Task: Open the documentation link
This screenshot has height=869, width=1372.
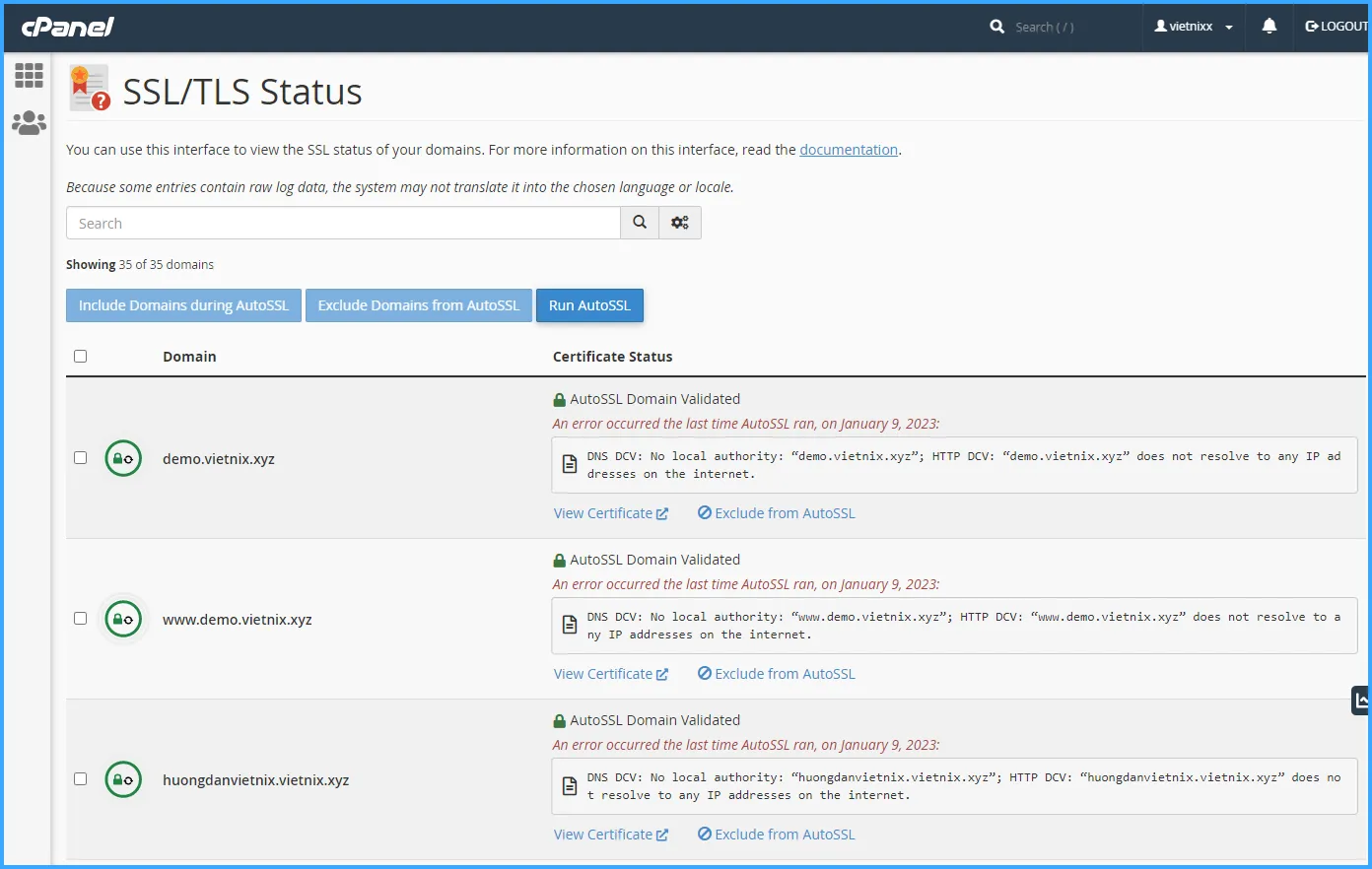Action: [849, 150]
